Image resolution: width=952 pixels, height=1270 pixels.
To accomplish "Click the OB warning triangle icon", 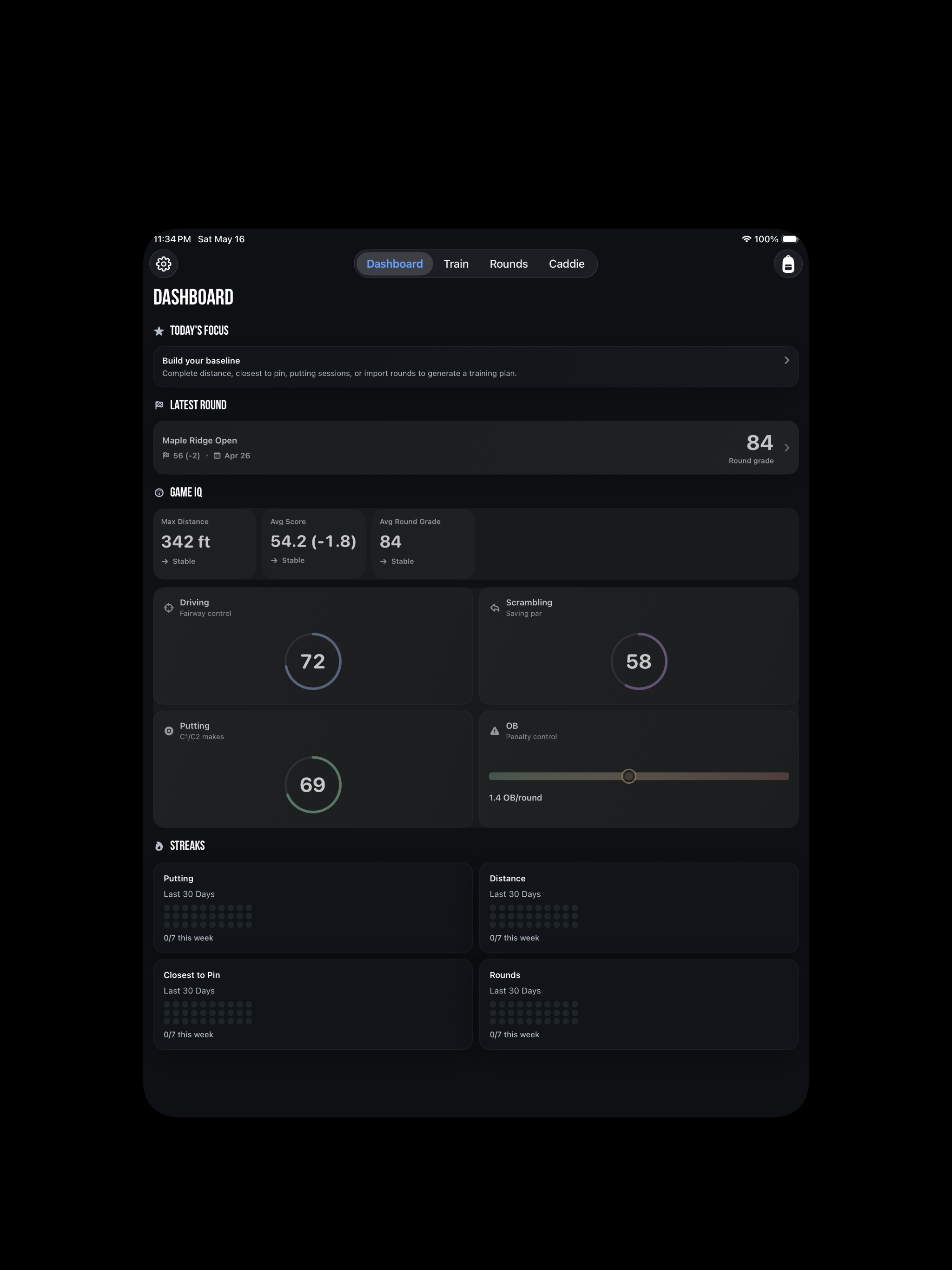I will pyautogui.click(x=495, y=731).
